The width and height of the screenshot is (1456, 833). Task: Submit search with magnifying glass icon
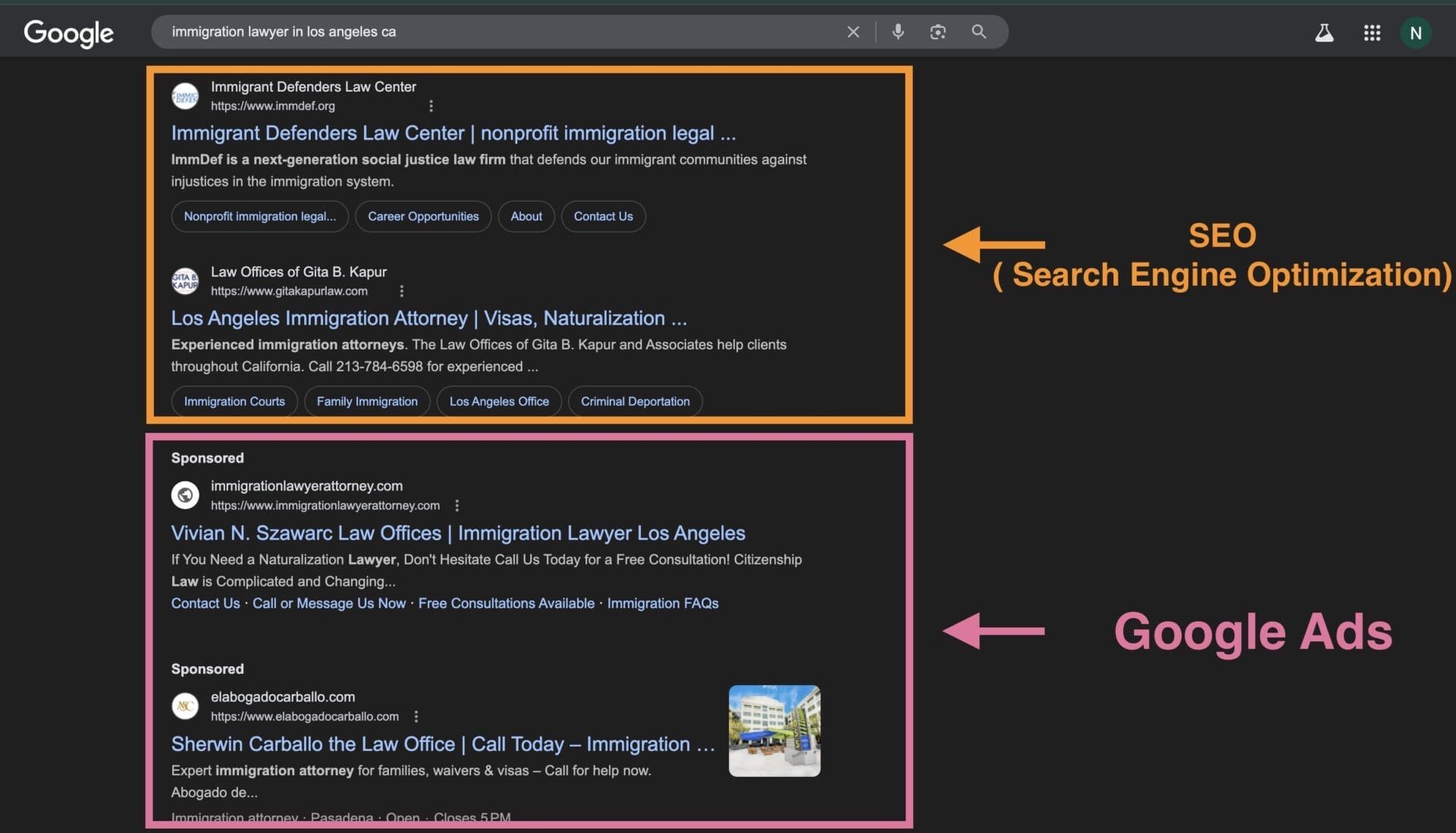(979, 32)
